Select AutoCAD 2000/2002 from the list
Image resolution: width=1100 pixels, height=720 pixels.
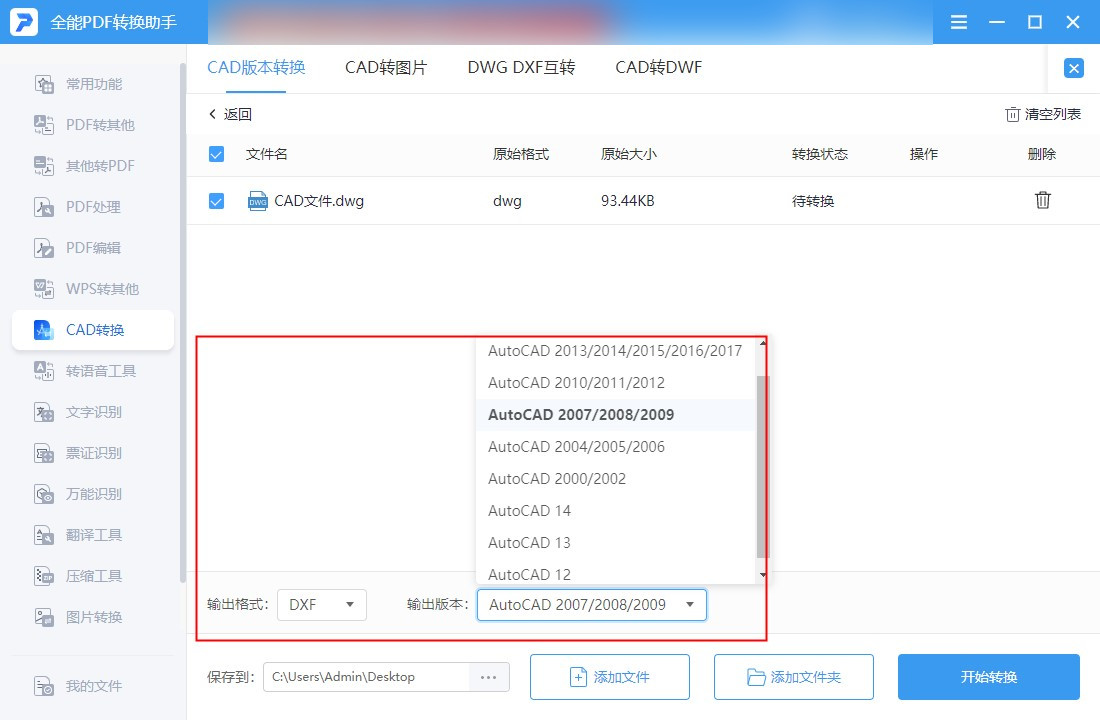click(558, 479)
